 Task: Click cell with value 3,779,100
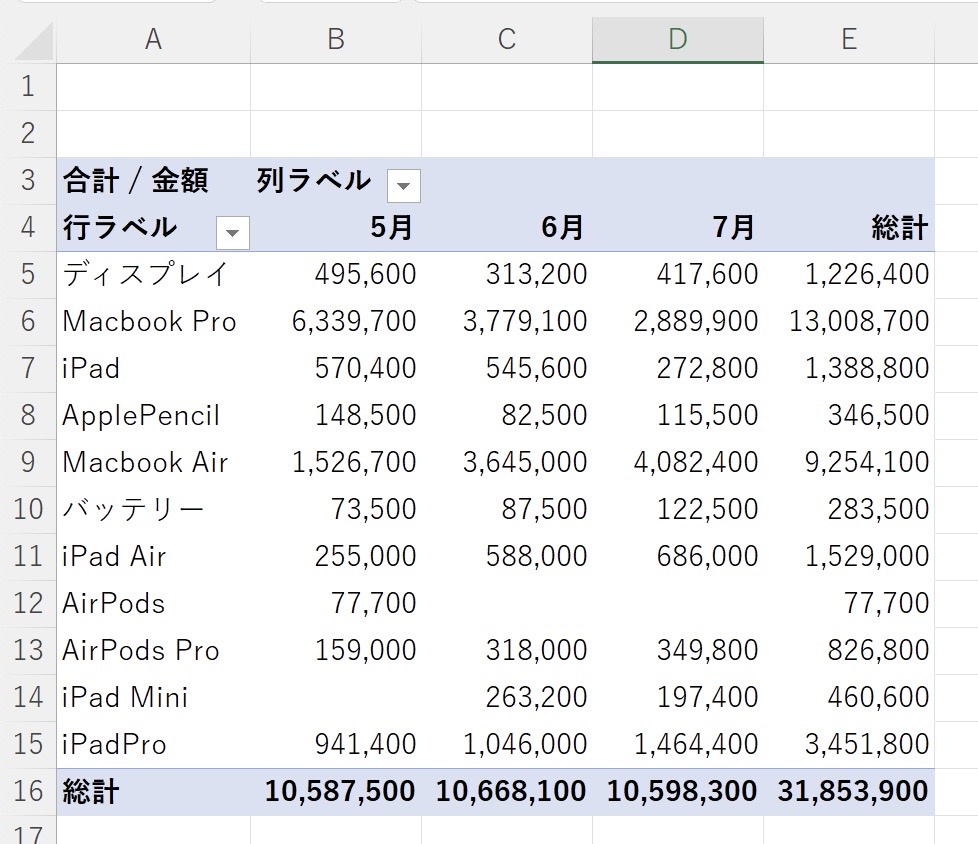pos(506,322)
